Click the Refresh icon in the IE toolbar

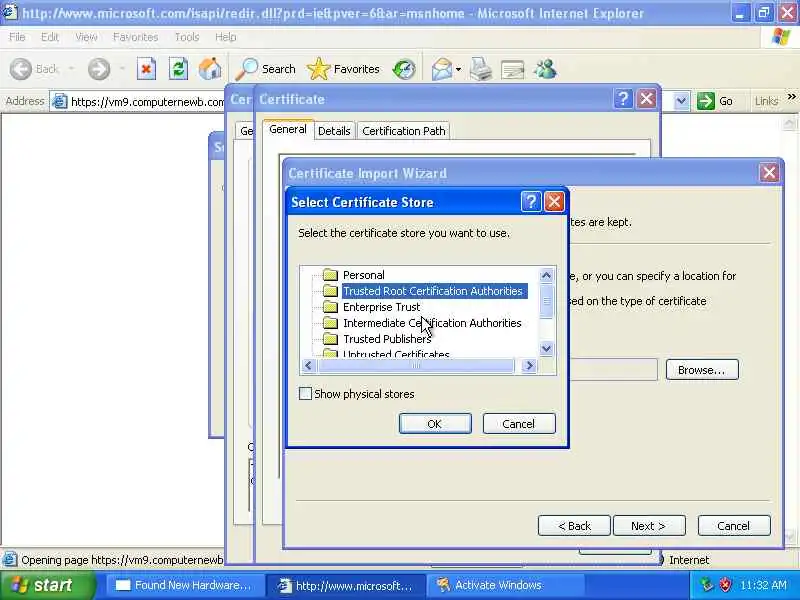click(178, 69)
